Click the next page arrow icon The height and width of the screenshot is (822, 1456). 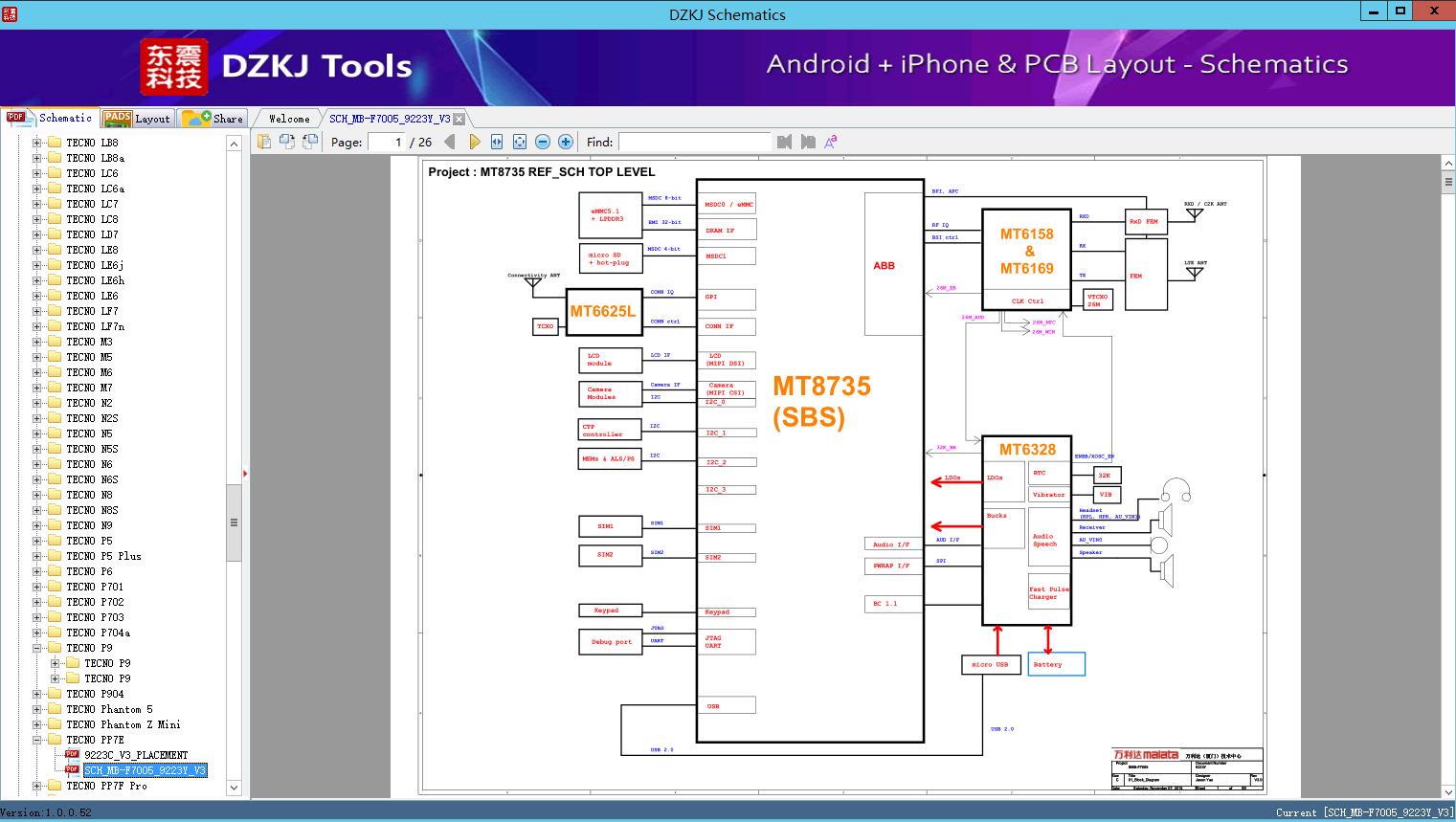[474, 142]
